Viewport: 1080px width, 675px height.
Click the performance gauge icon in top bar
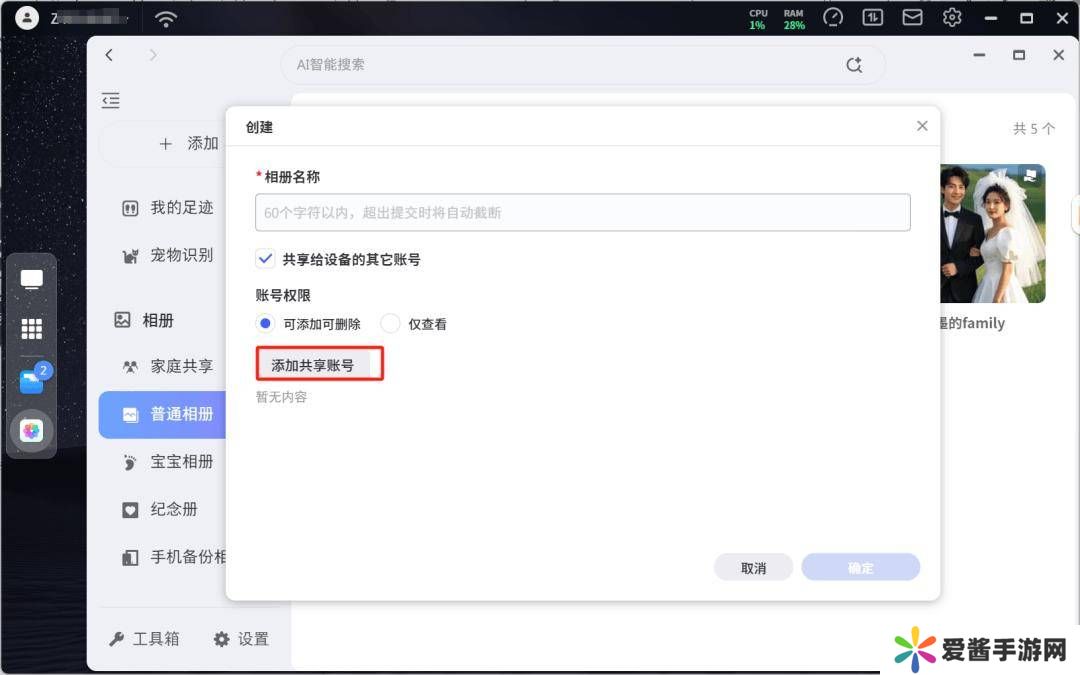[x=833, y=18]
